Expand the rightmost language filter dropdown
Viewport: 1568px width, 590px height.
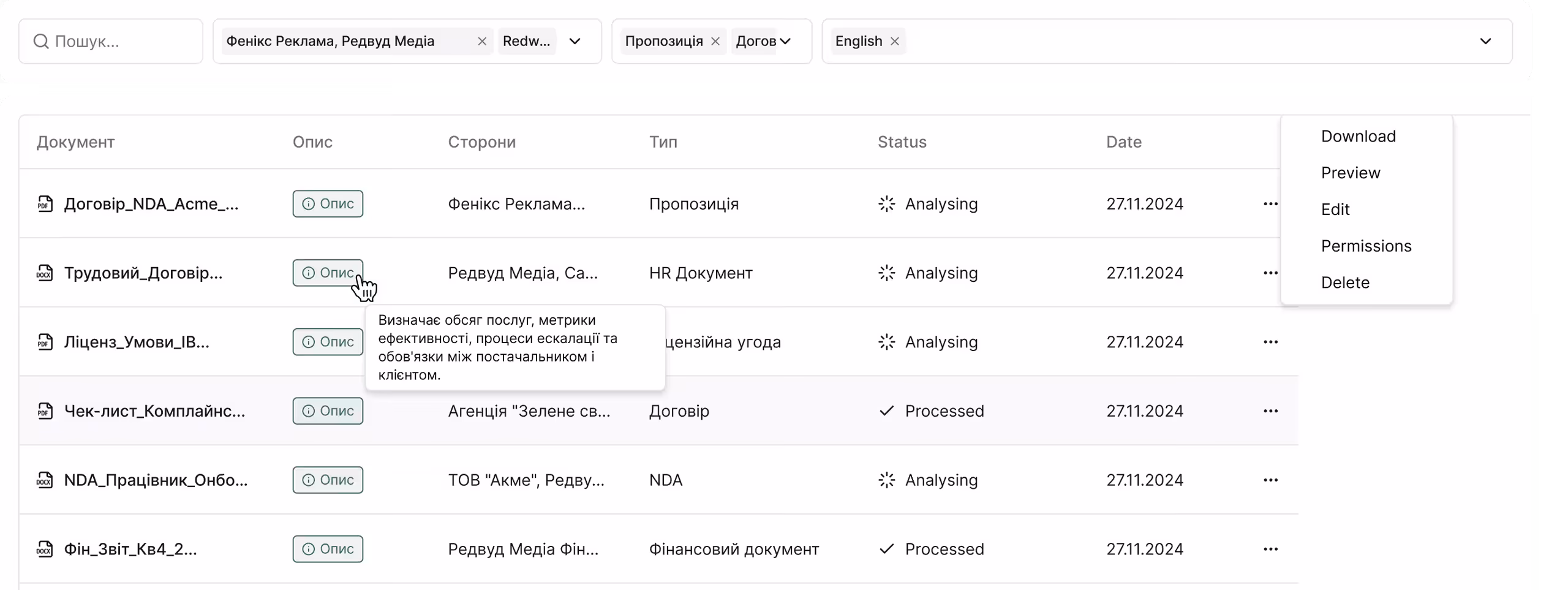pos(1487,41)
